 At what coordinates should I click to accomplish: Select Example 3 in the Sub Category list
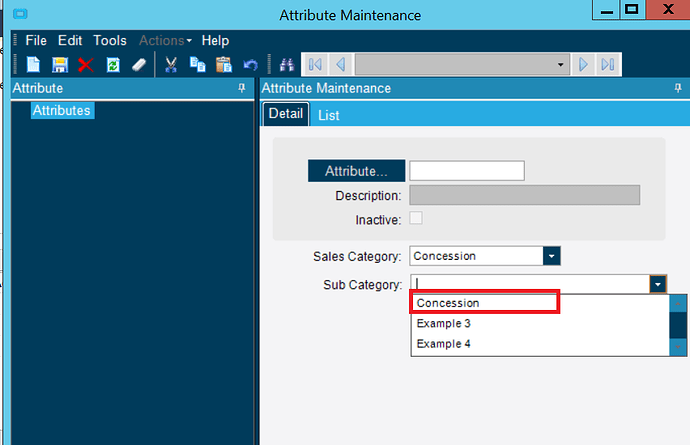[x=540, y=323]
